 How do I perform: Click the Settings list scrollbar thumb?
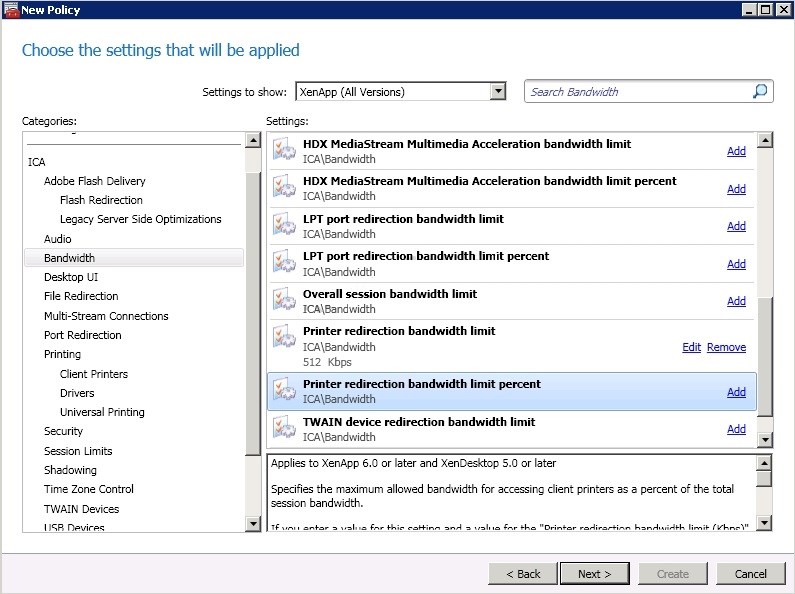point(765,355)
